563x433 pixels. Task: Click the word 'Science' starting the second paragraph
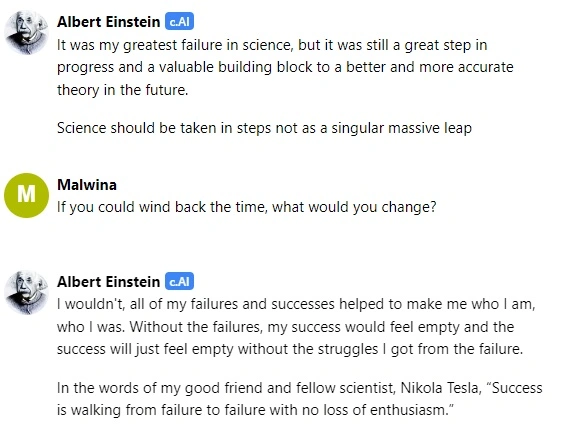pos(82,128)
